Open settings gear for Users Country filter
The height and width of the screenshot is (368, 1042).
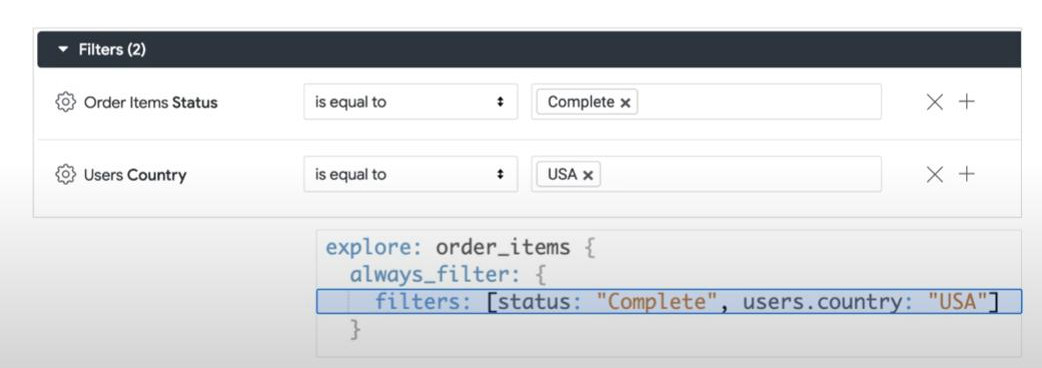click(x=65, y=175)
